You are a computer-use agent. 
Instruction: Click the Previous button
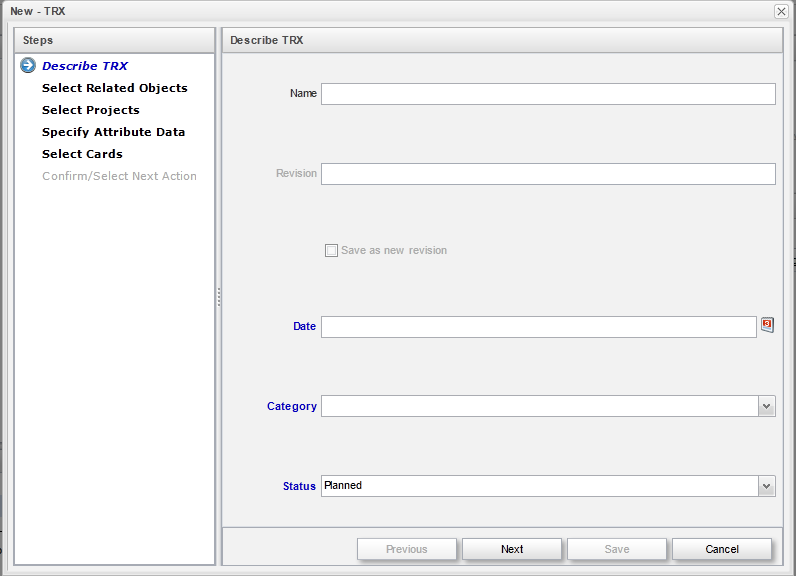[407, 549]
